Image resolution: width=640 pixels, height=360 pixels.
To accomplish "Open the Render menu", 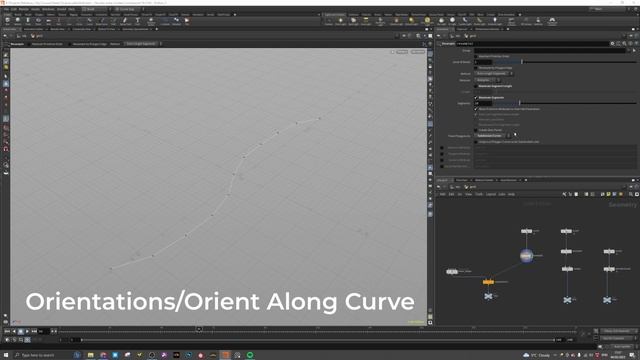I will pyautogui.click(x=24, y=9).
